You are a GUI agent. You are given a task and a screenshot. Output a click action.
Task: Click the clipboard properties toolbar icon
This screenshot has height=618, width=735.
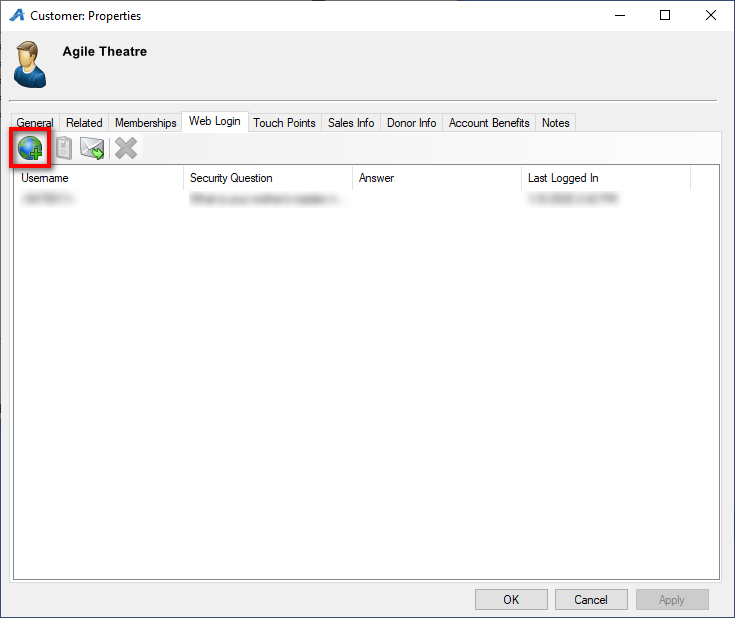tap(62, 149)
